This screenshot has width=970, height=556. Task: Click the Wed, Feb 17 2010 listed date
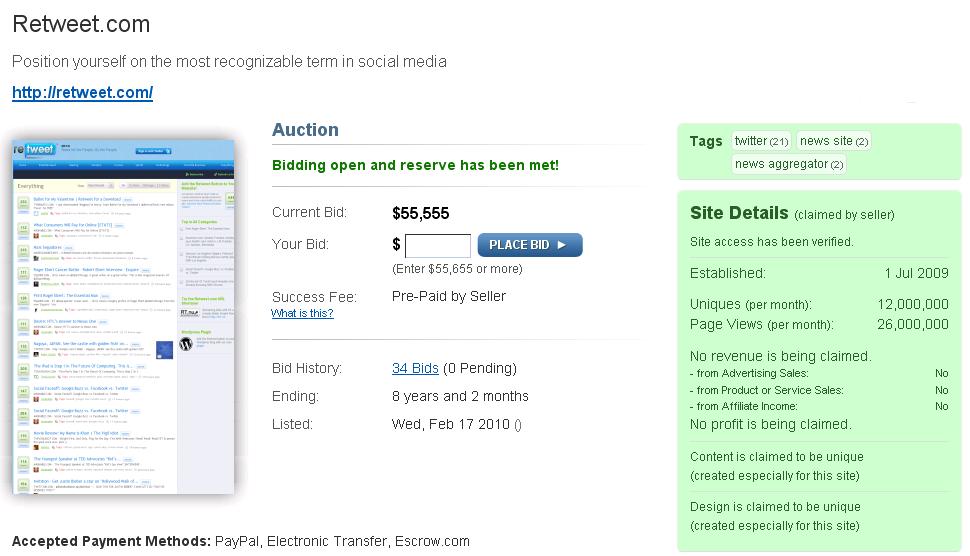[452, 424]
